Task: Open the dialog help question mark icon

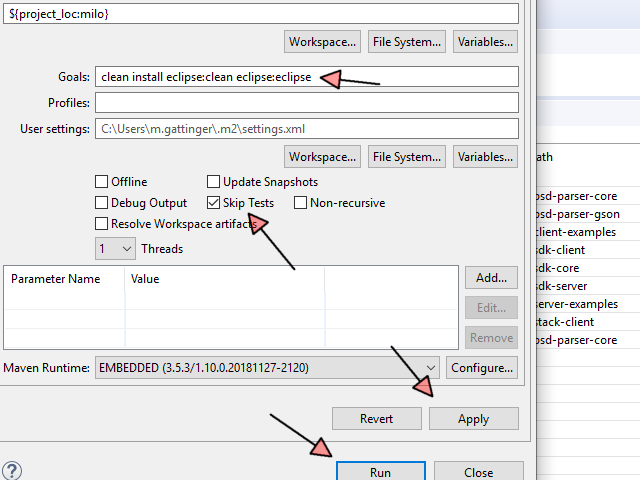Action: pyautogui.click(x=12, y=471)
